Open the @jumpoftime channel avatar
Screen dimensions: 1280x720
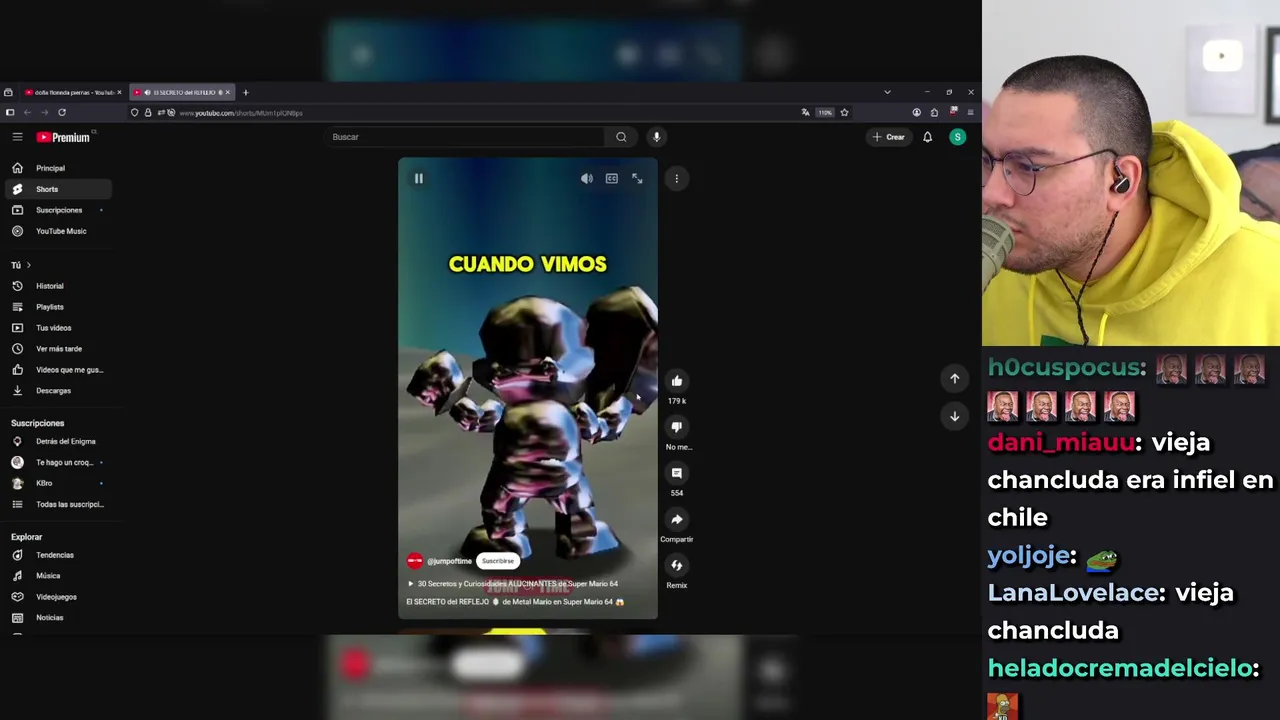(415, 561)
